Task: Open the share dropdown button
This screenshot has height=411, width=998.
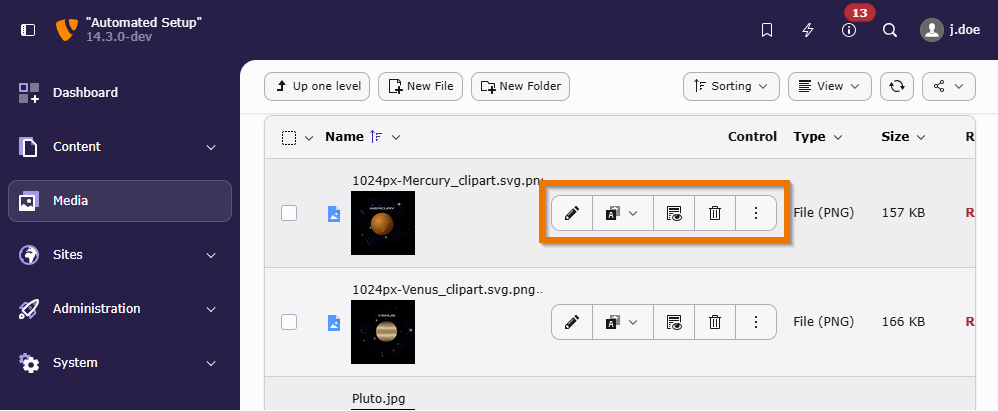Action: pyautogui.click(x=948, y=86)
